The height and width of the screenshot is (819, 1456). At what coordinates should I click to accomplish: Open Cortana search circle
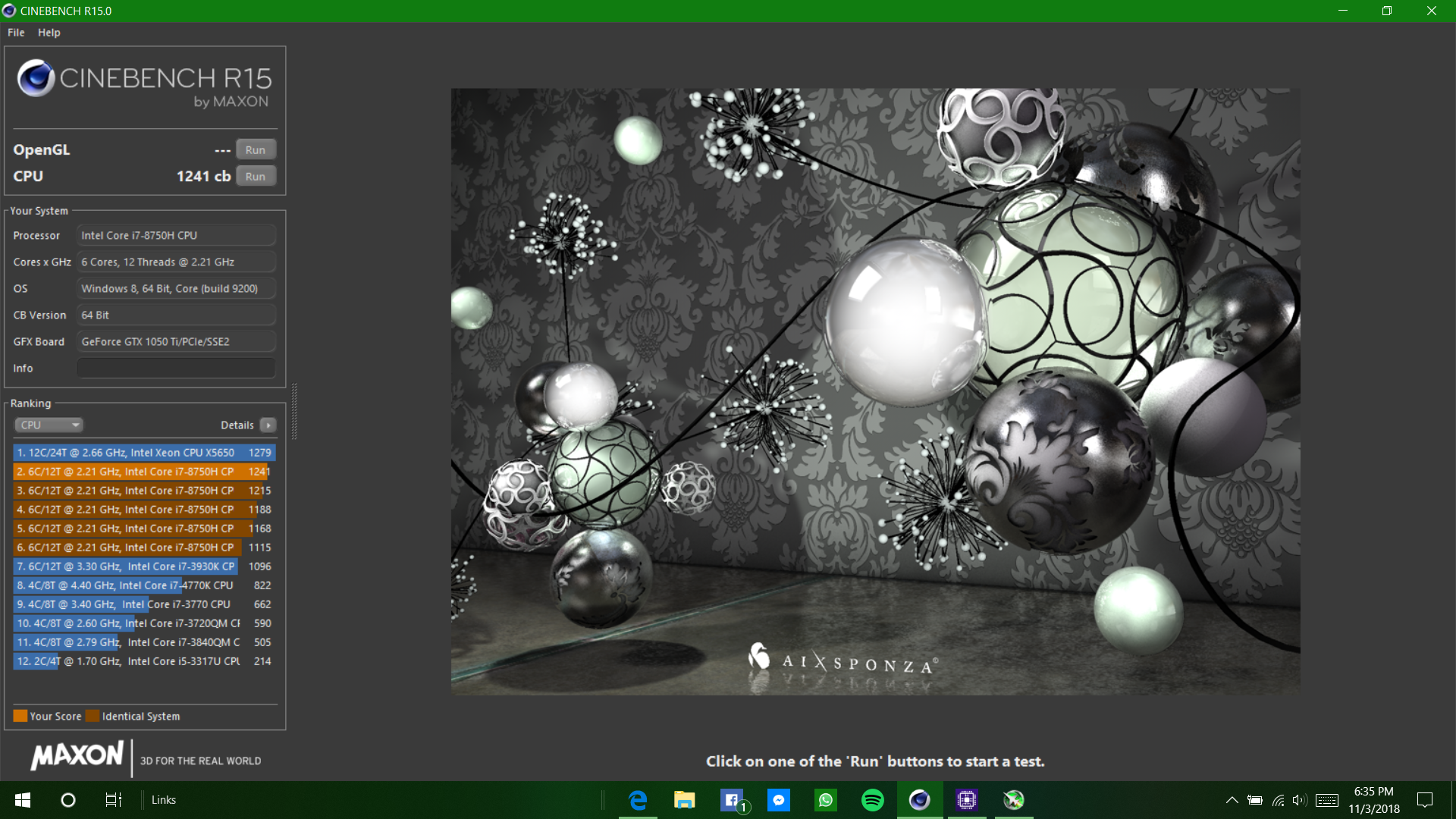click(68, 800)
